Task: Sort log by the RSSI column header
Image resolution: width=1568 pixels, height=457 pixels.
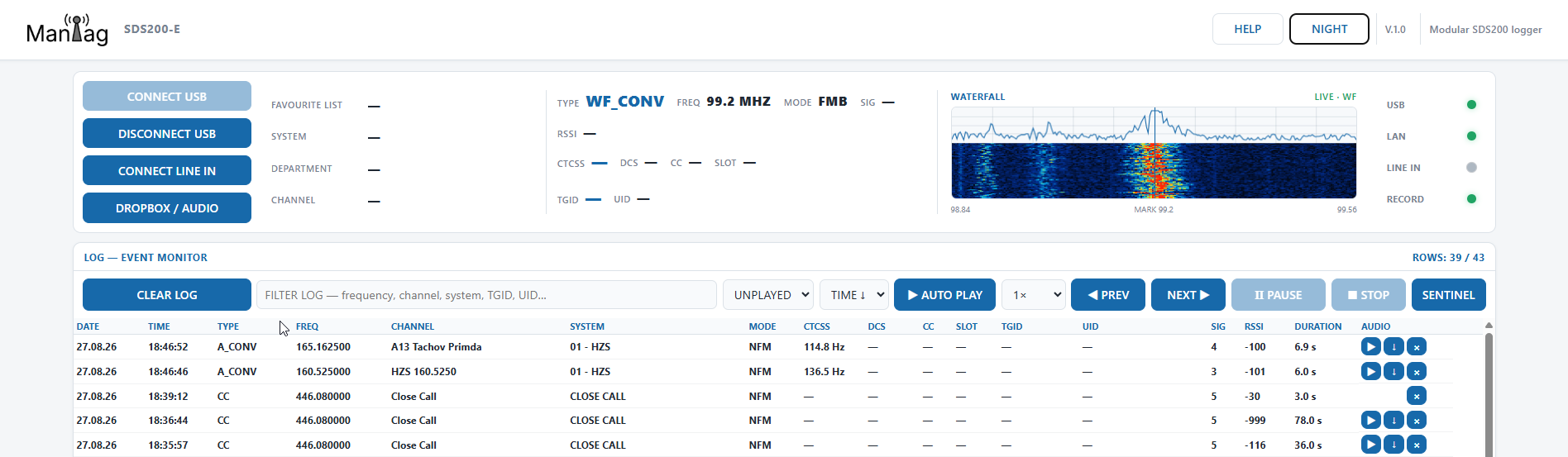Action: 1254,326
